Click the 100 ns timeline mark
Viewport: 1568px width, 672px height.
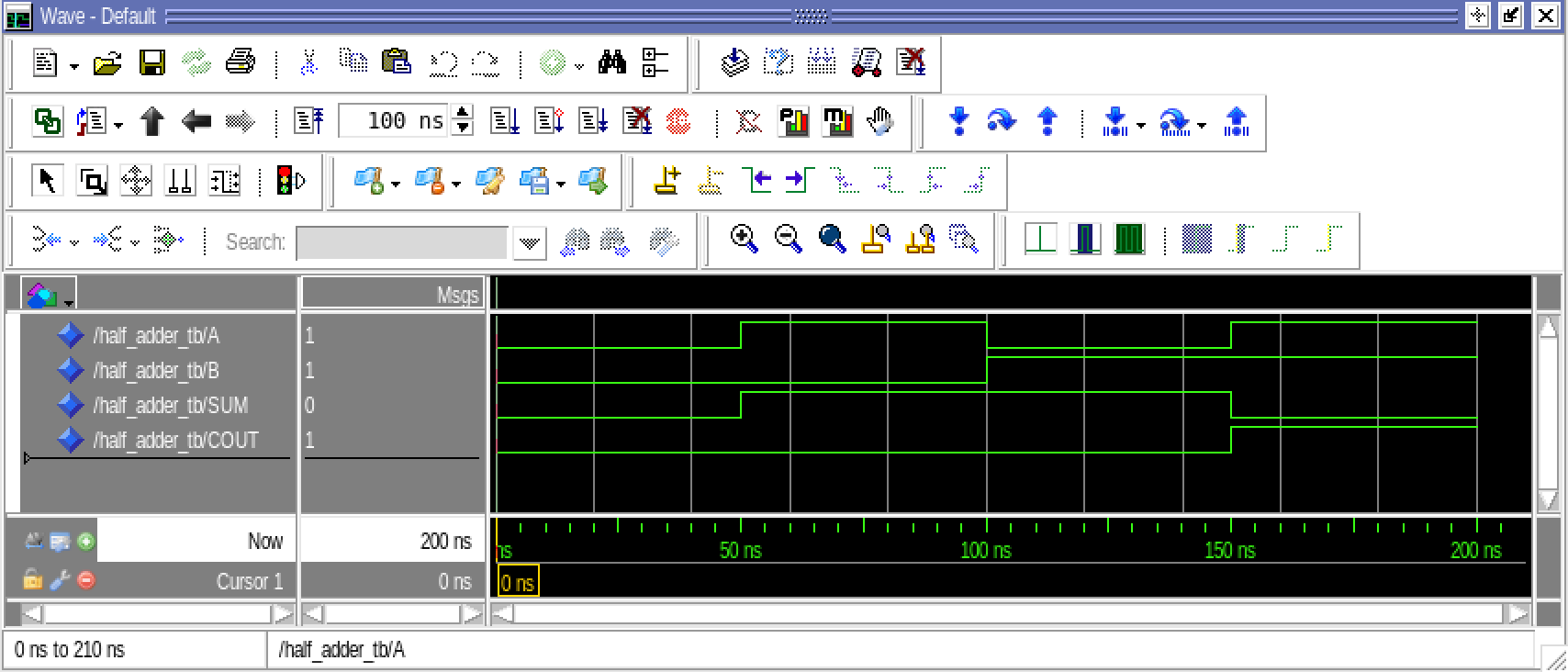click(986, 551)
